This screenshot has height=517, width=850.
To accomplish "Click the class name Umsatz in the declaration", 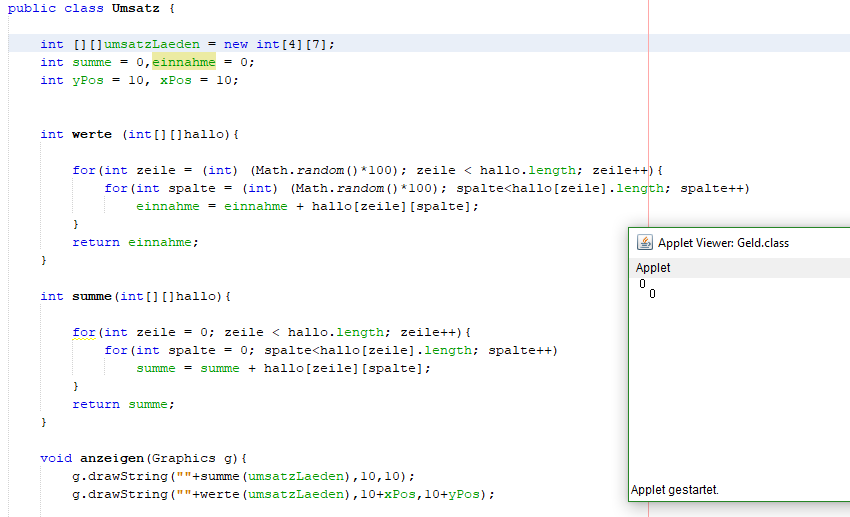I will (x=135, y=8).
